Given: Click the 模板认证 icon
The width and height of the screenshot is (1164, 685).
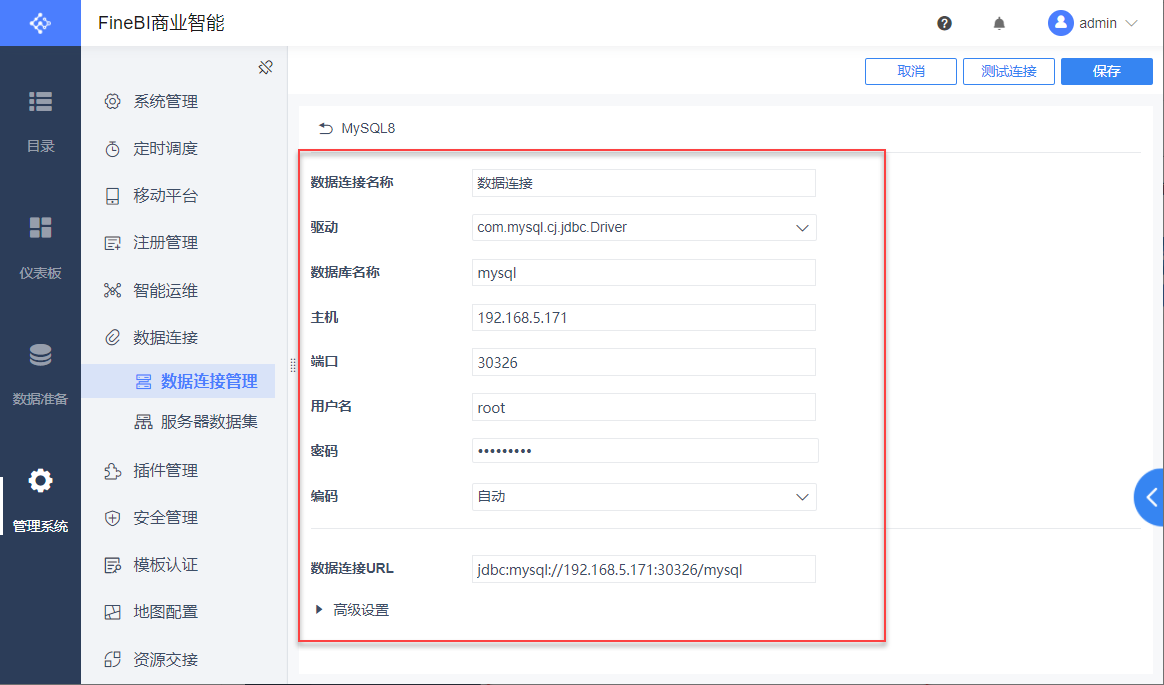Looking at the screenshot, I should (x=112, y=565).
